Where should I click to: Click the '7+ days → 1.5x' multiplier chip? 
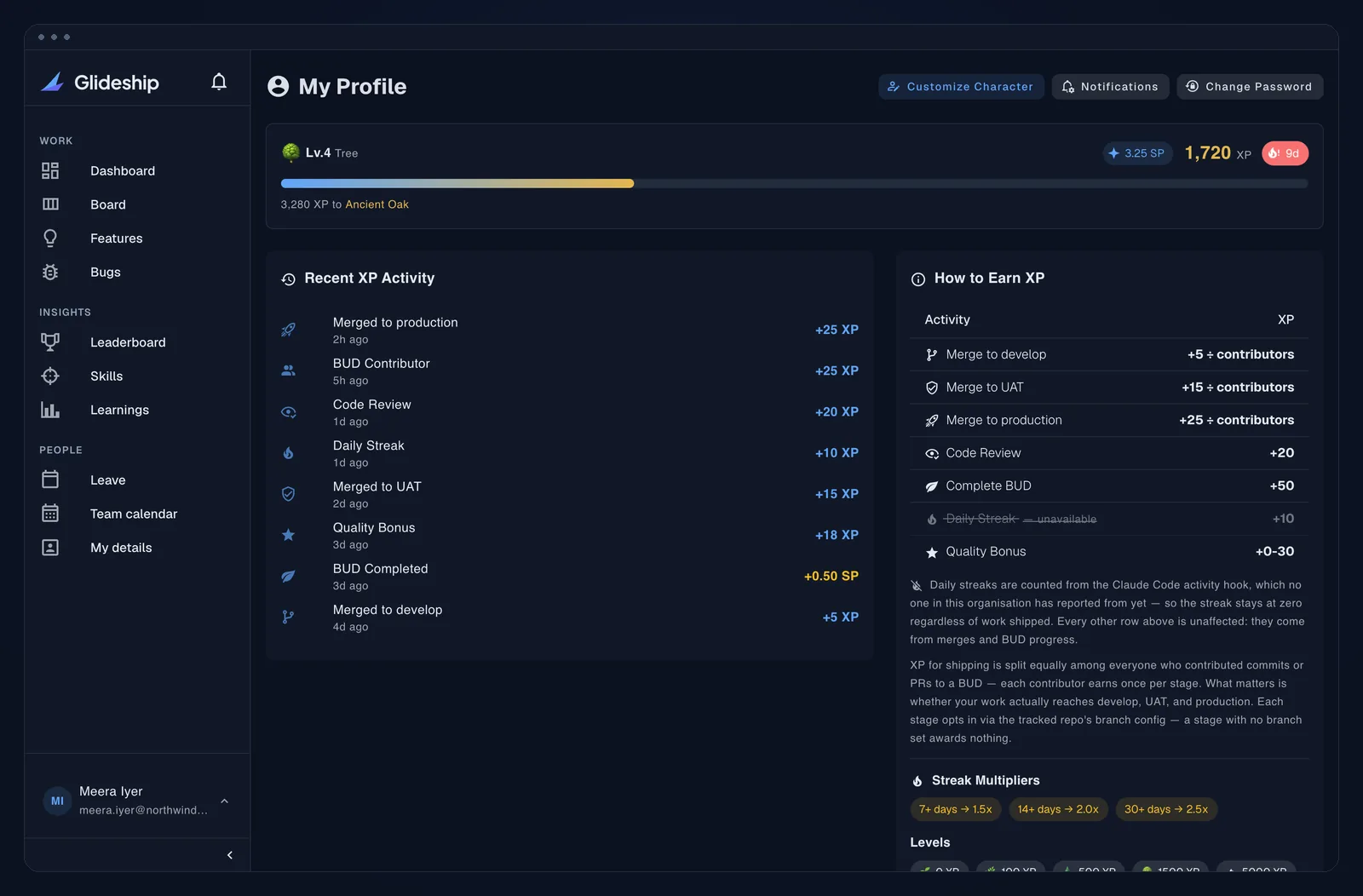(955, 809)
